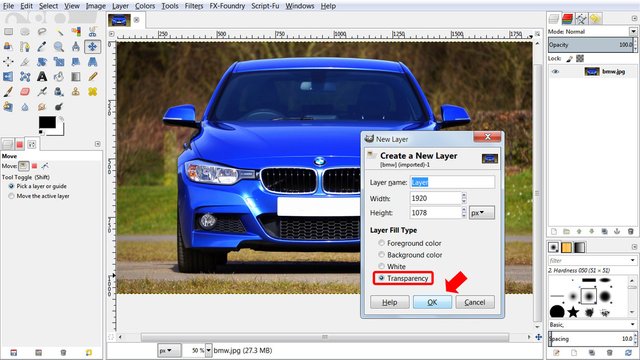Open the File menu
Screen dimensions: 640x360
(8, 6)
